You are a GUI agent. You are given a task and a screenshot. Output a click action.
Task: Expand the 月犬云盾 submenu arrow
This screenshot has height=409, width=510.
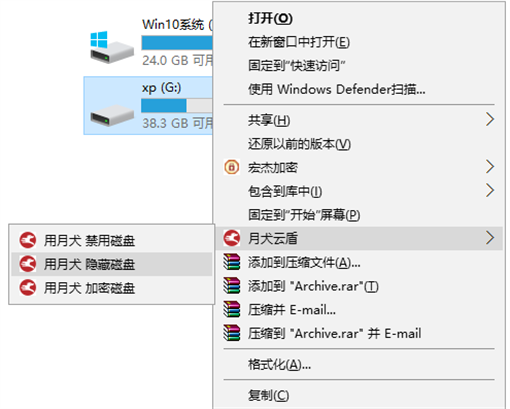[x=490, y=238]
